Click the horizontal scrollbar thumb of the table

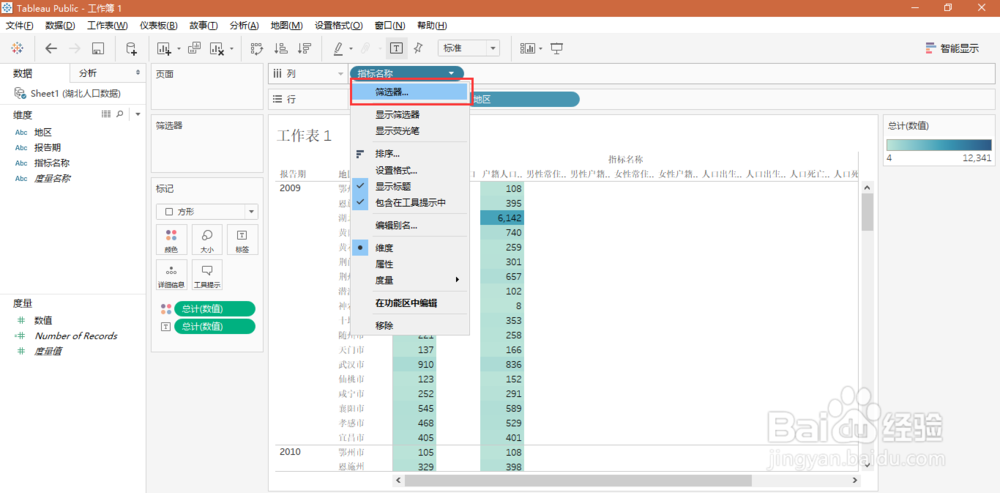click(x=578, y=480)
